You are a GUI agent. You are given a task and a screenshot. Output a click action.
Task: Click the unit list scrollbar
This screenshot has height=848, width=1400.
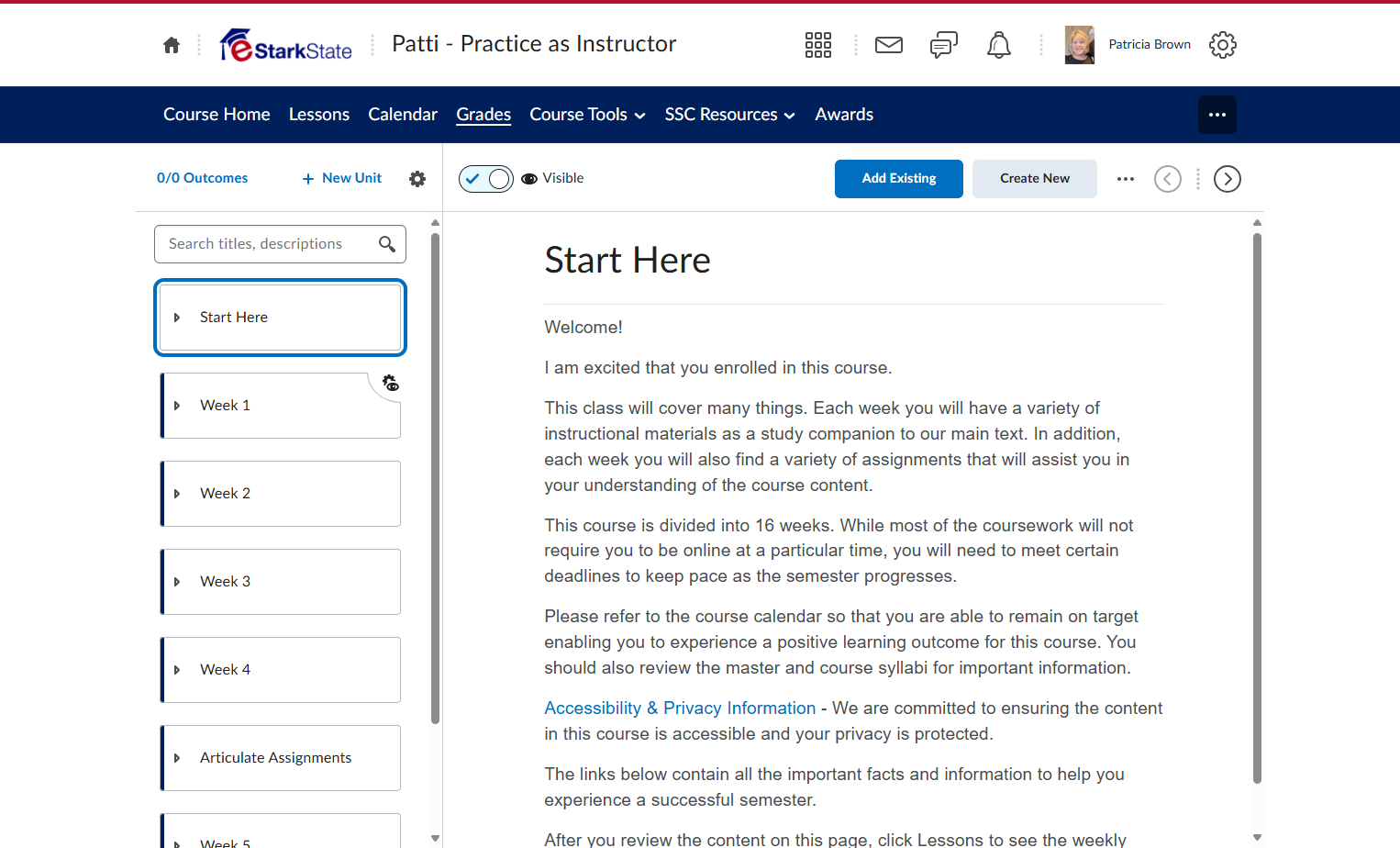click(435, 477)
